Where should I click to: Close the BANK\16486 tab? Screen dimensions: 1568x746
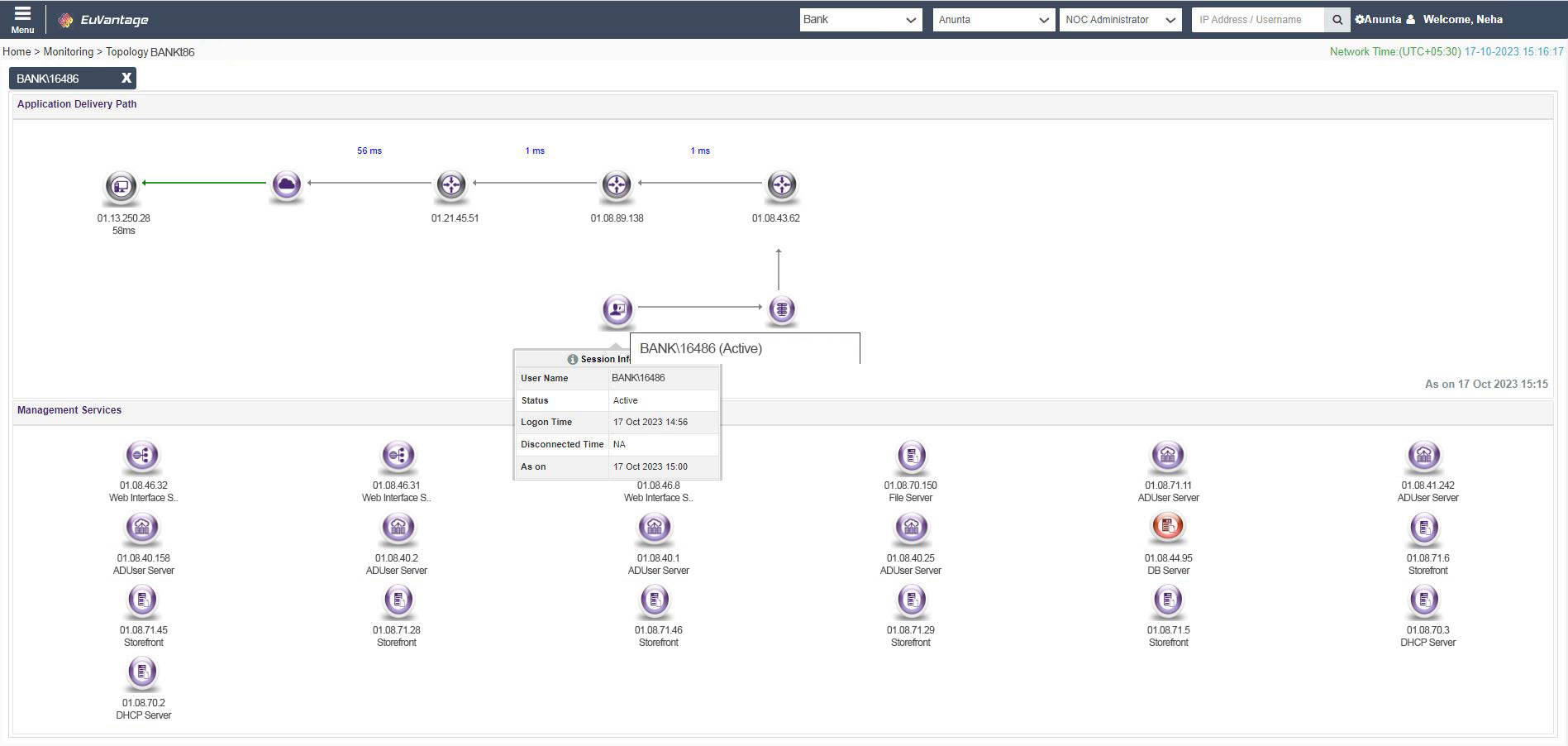[x=126, y=78]
